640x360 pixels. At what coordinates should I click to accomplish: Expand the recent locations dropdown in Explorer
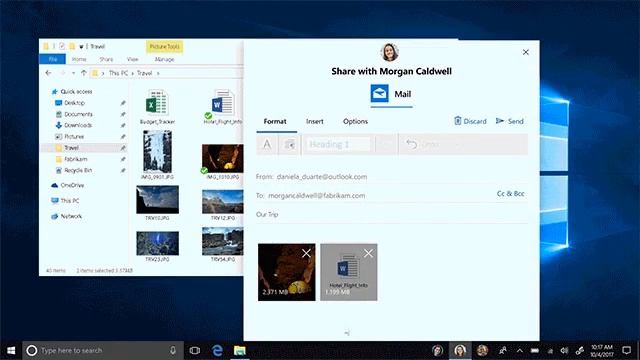tap(73, 73)
